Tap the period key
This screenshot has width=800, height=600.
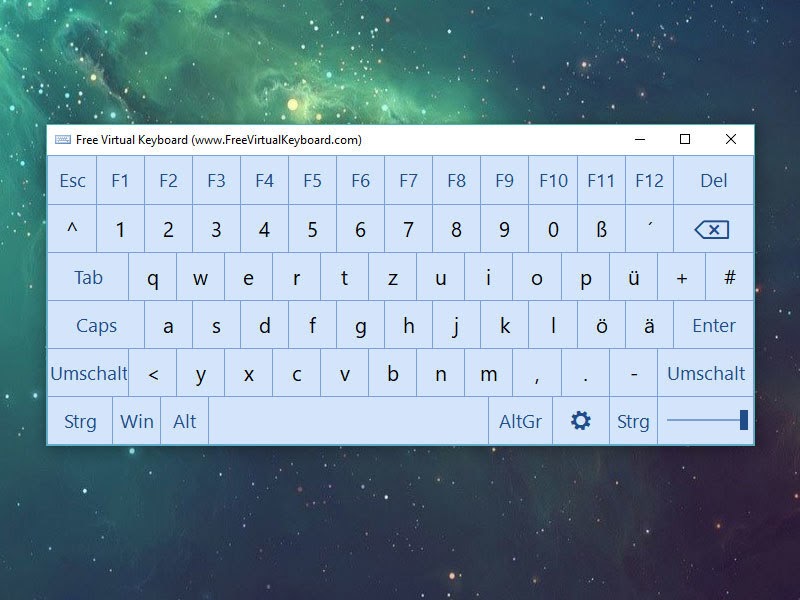pos(585,373)
